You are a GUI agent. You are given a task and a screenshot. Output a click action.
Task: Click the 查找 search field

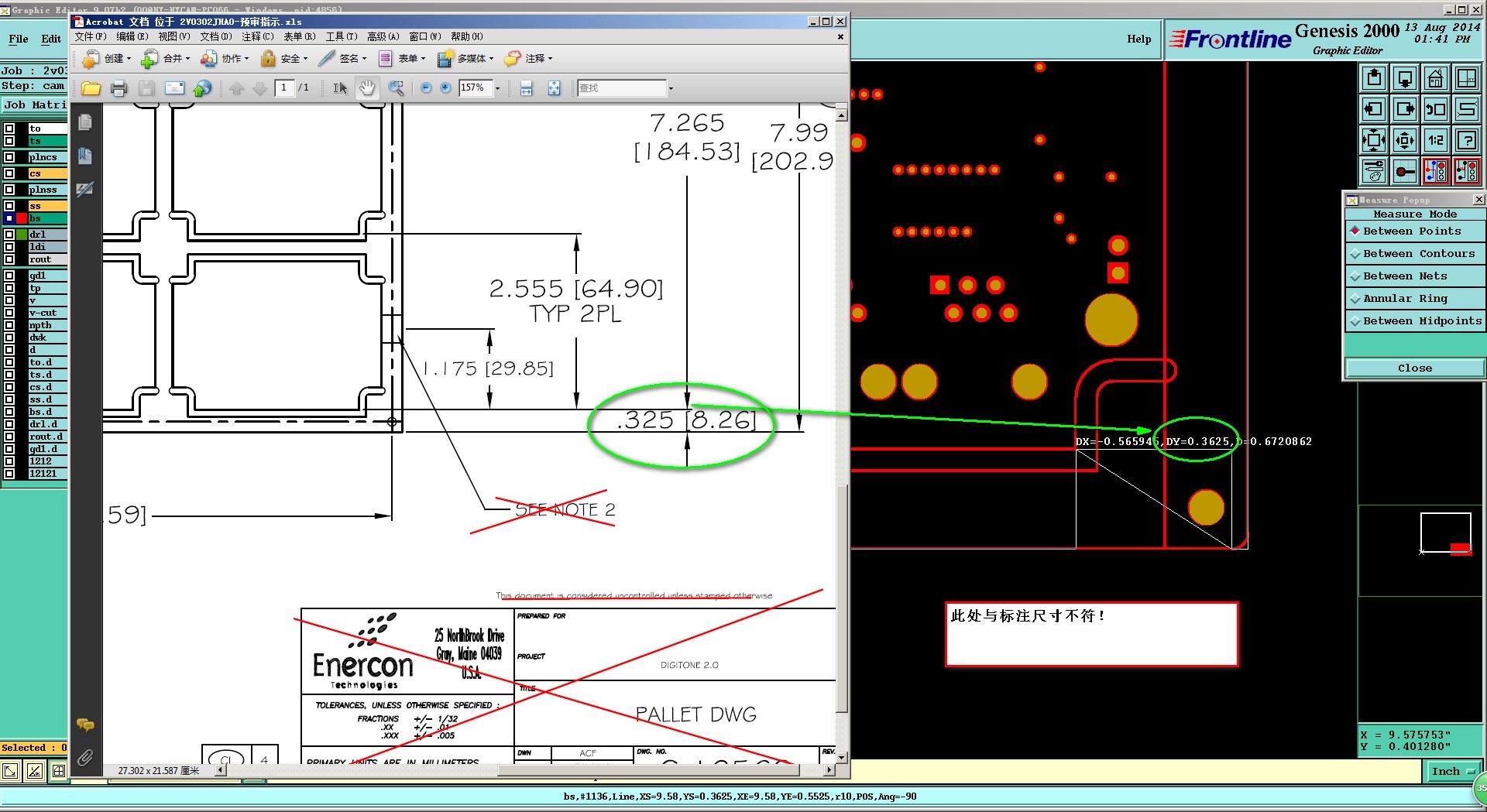[621, 88]
